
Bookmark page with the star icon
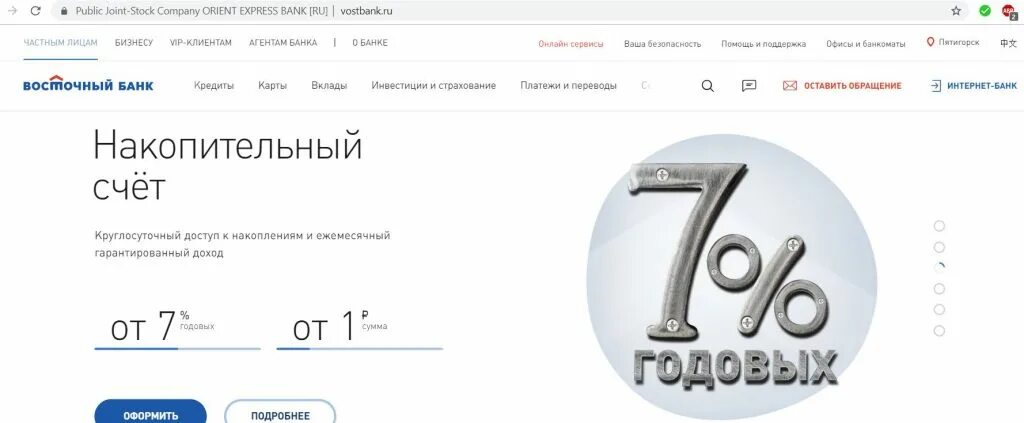pos(956,11)
